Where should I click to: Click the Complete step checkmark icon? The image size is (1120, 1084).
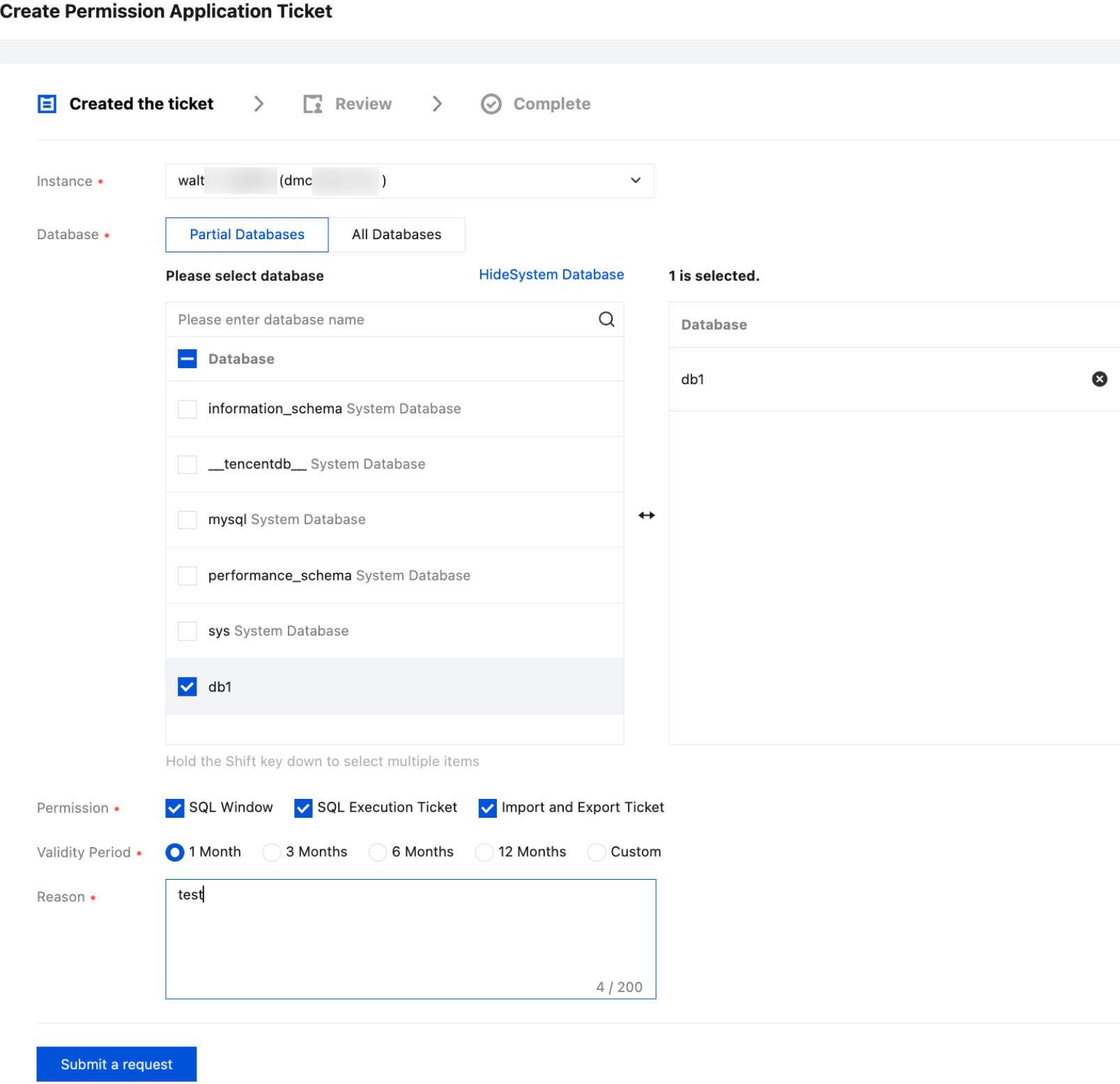491,104
